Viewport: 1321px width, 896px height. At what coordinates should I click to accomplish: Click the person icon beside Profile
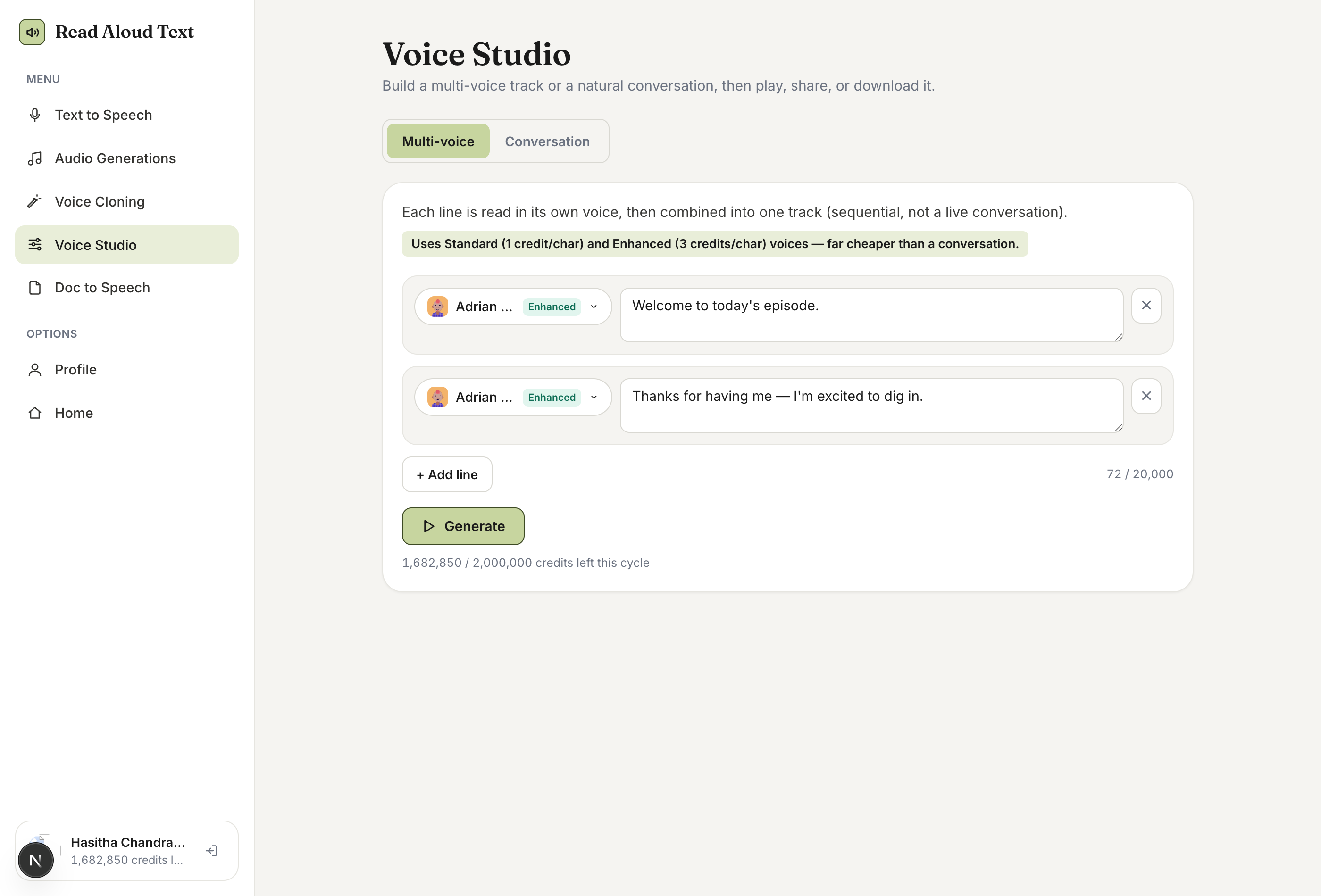pos(34,369)
